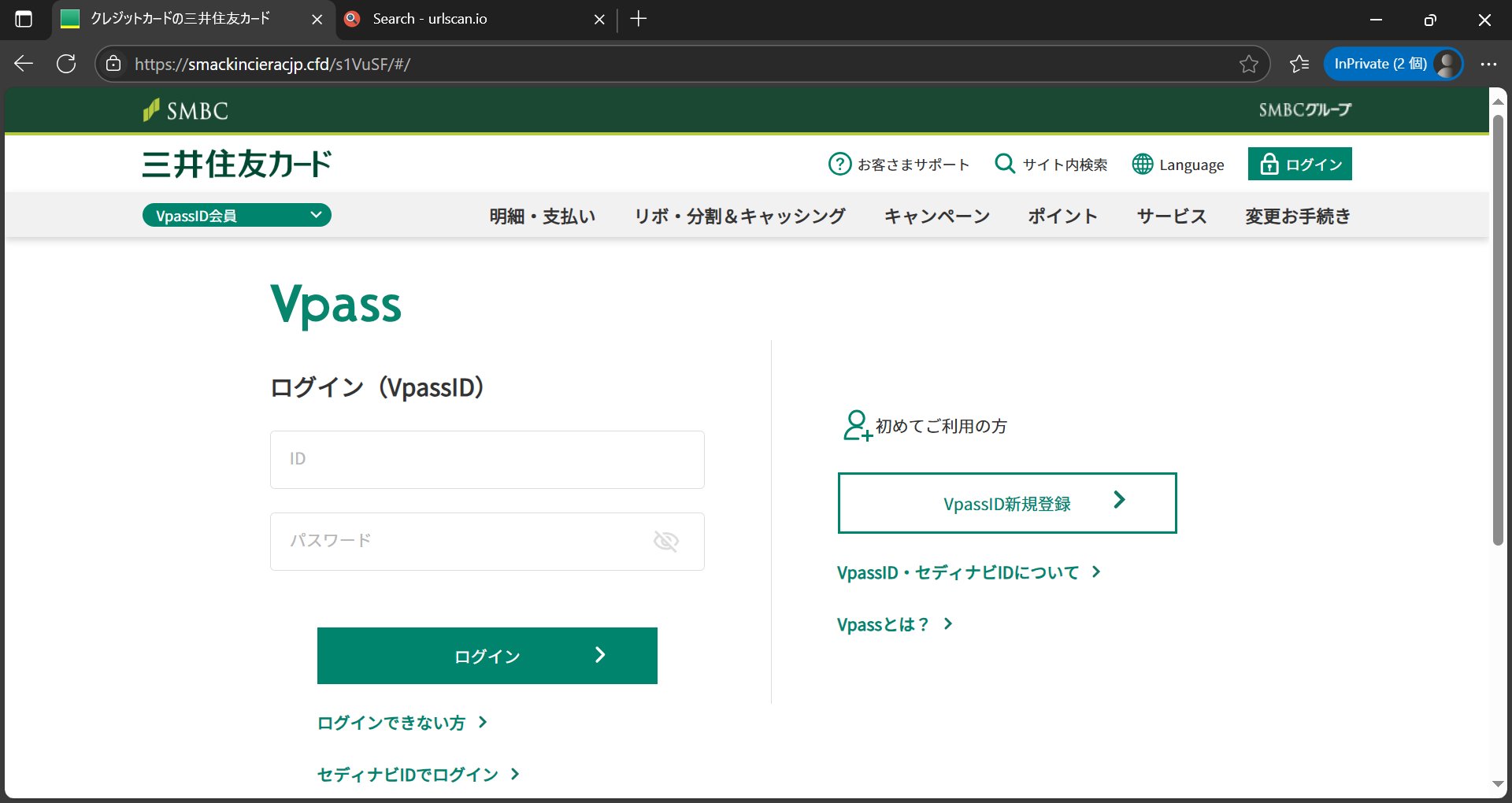Open the お客さまサポート link

point(913,165)
